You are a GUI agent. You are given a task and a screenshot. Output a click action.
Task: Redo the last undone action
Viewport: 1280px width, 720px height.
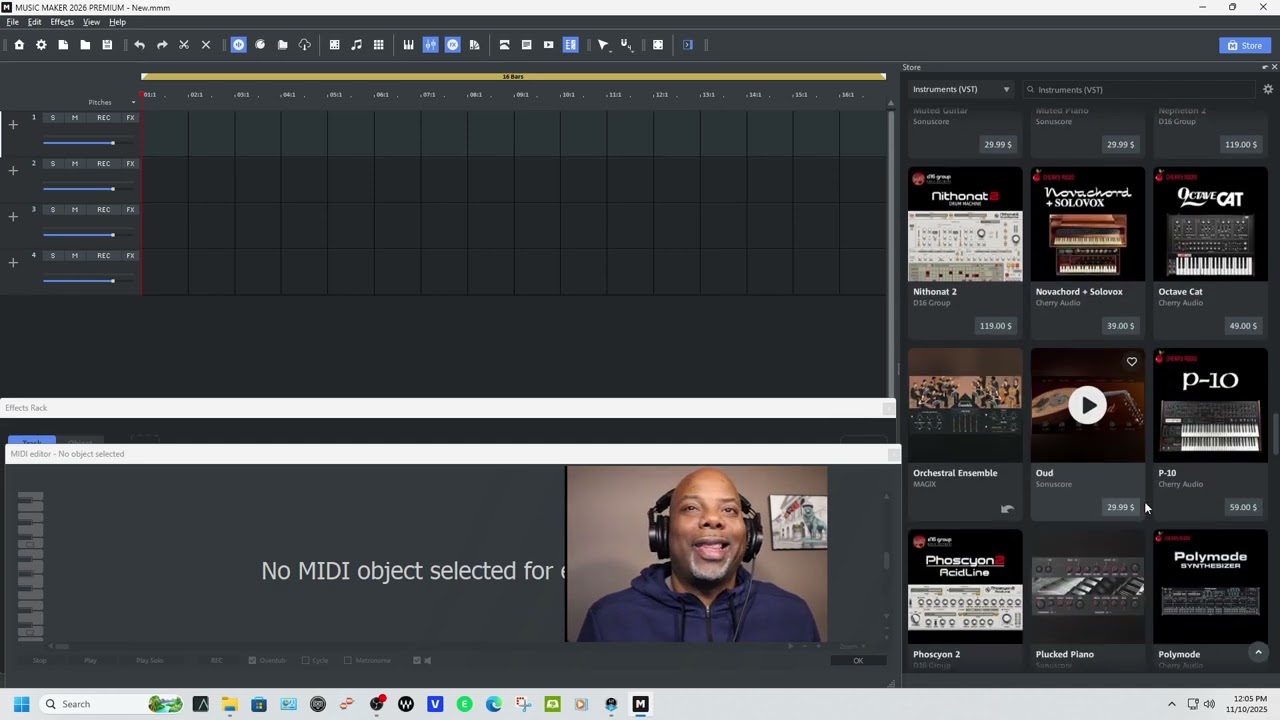pos(162,45)
